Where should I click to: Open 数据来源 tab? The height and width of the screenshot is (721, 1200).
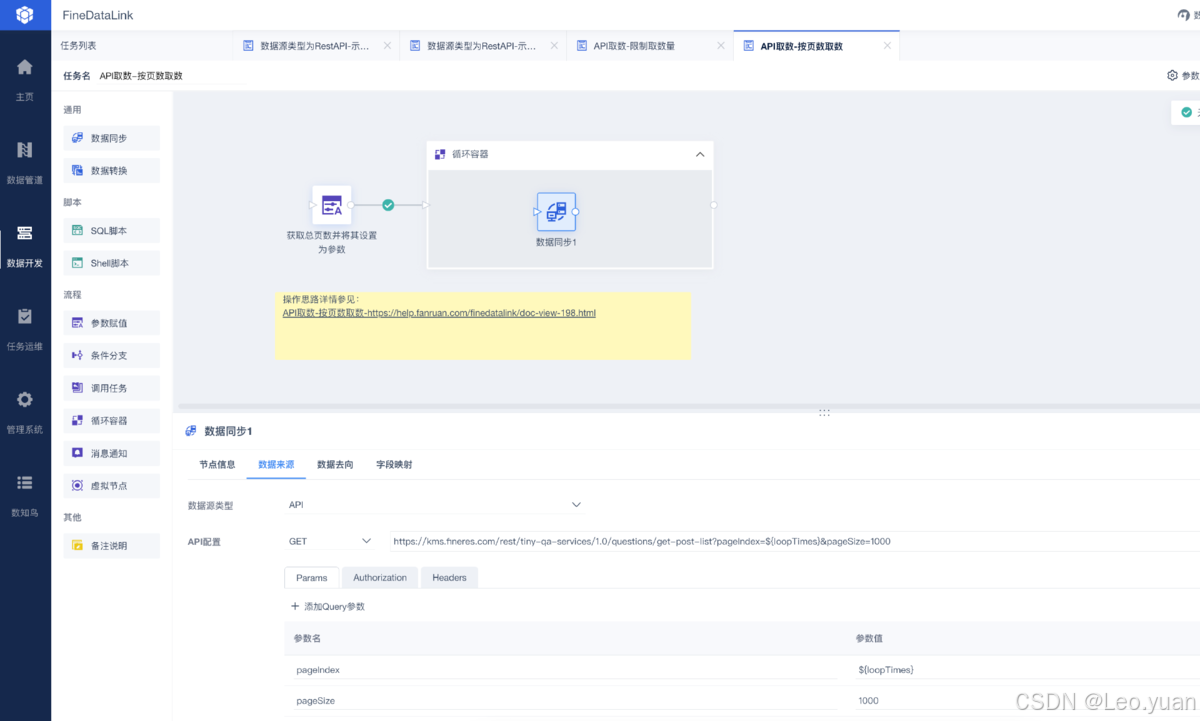276,465
